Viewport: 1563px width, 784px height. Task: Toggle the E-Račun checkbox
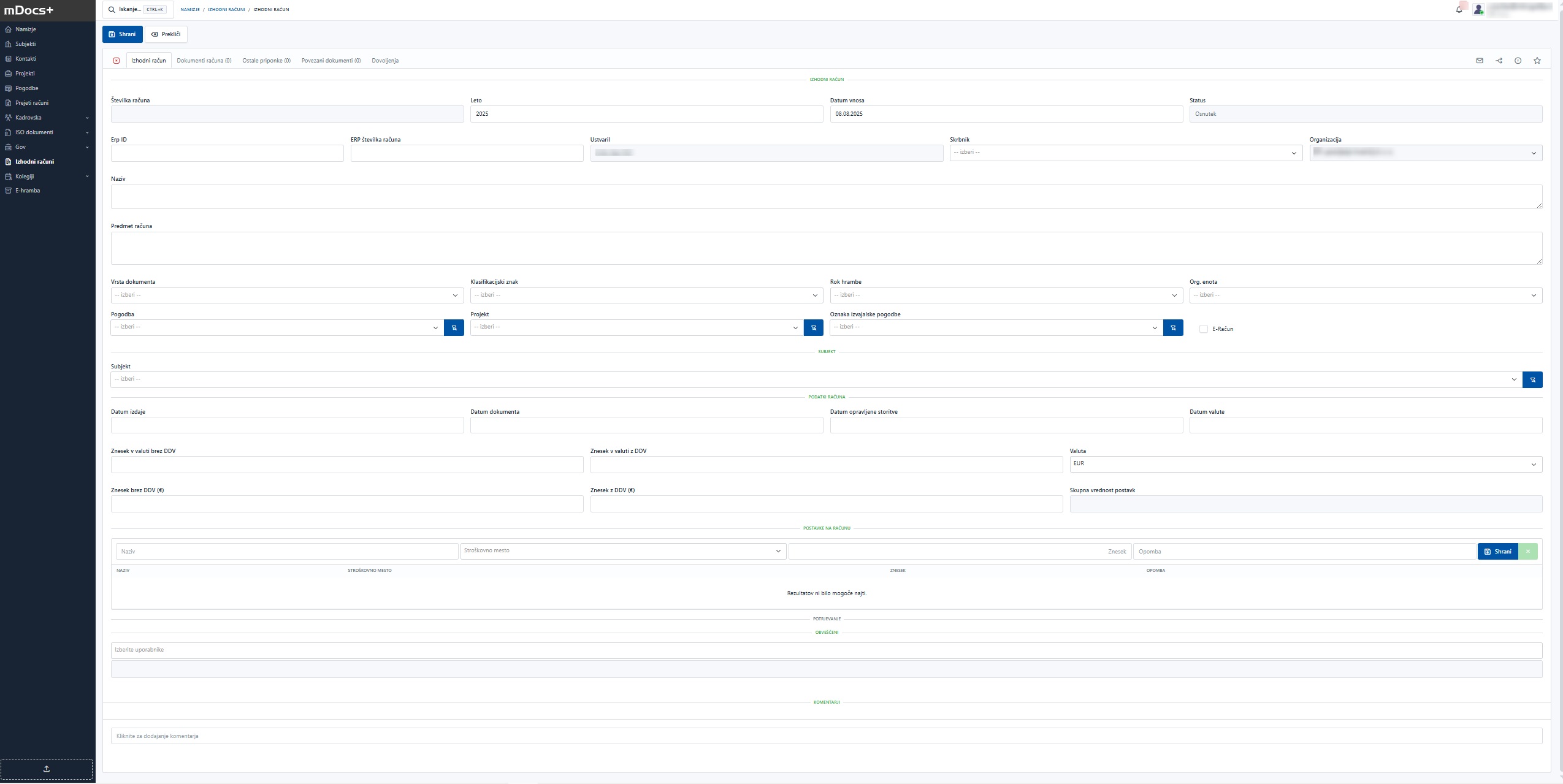click(x=1203, y=329)
